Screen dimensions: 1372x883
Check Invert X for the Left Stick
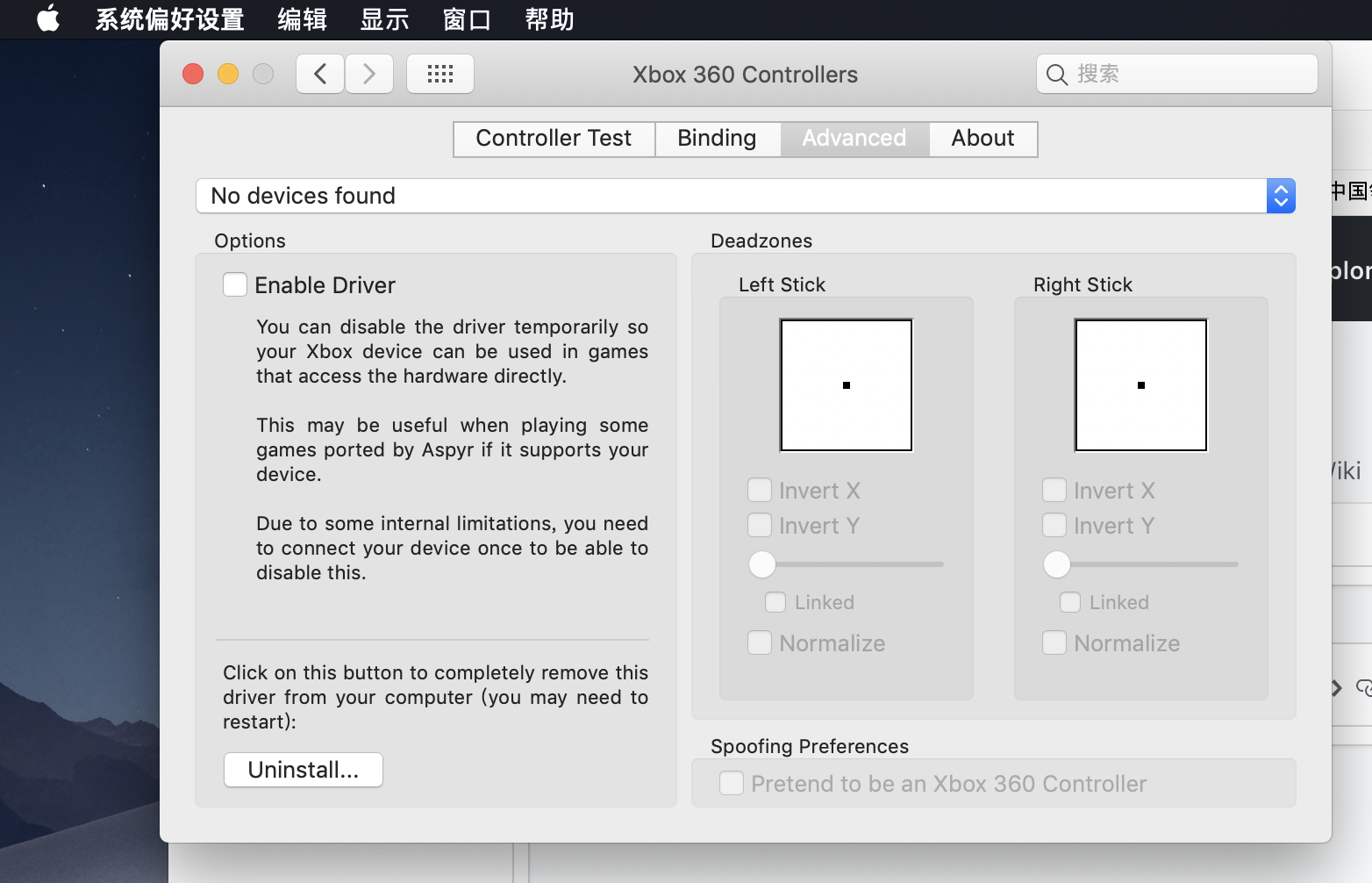tap(760, 490)
